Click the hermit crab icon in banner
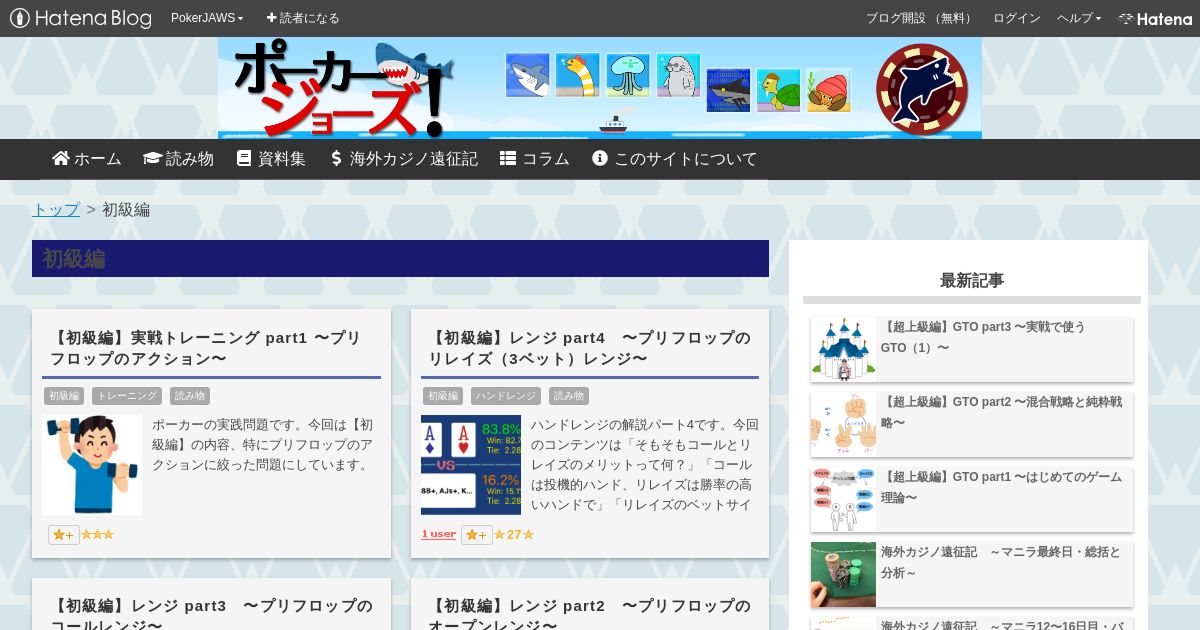Viewport: 1200px width, 630px height. pos(829,90)
